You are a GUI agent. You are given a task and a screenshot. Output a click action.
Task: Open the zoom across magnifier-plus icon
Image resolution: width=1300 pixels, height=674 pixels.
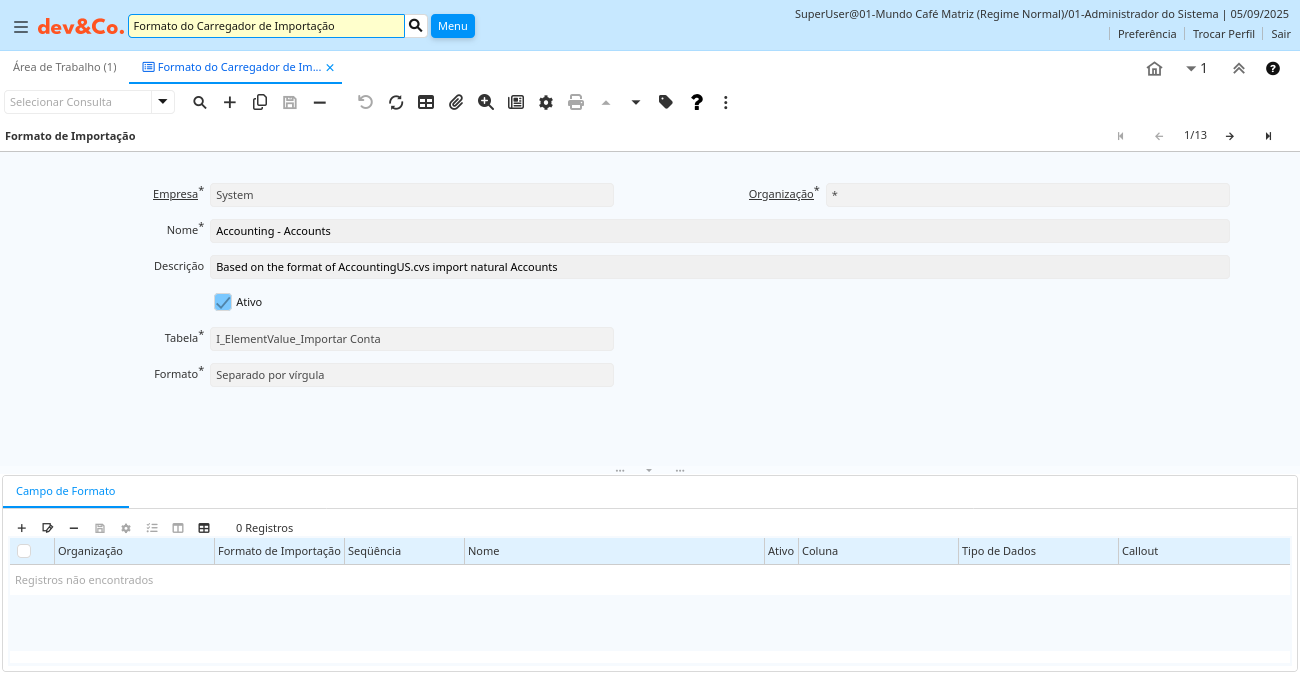[486, 102]
